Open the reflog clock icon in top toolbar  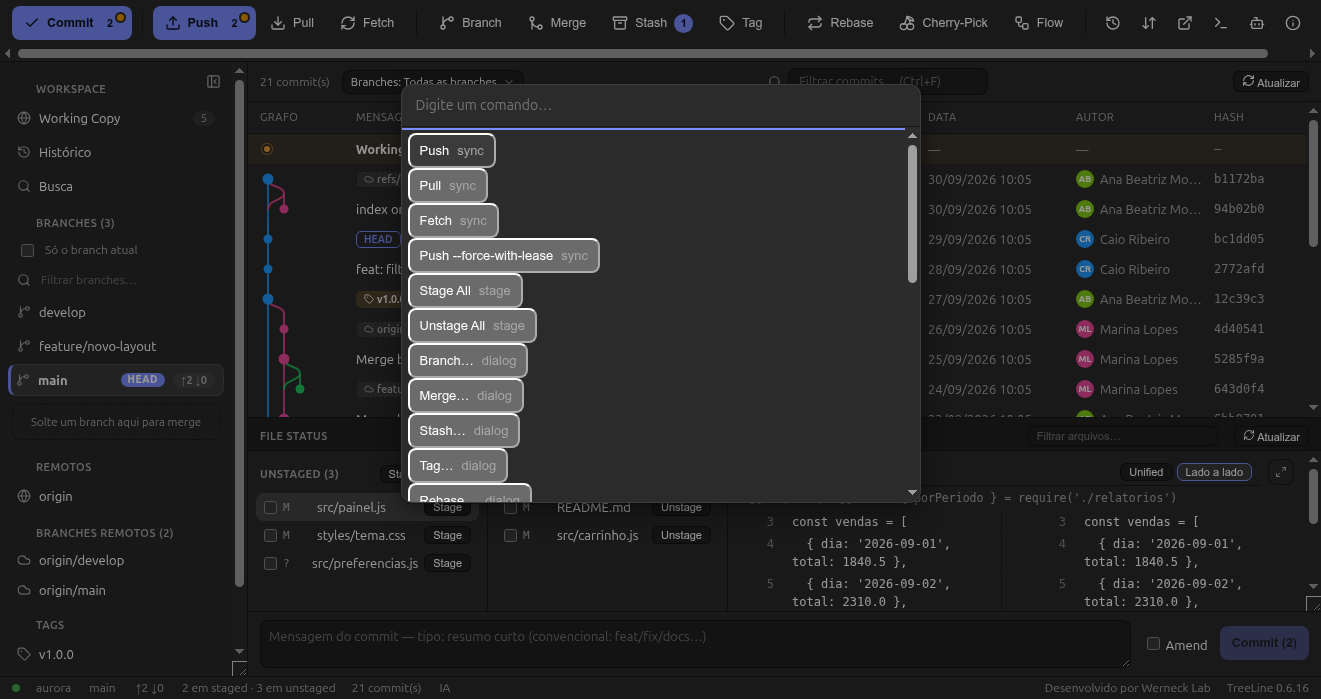1113,23
